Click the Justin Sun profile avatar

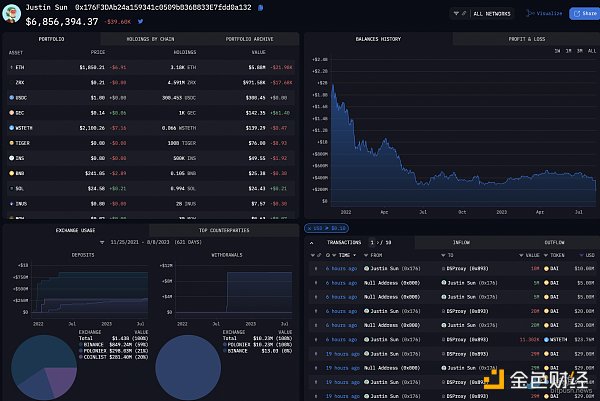click(12, 12)
